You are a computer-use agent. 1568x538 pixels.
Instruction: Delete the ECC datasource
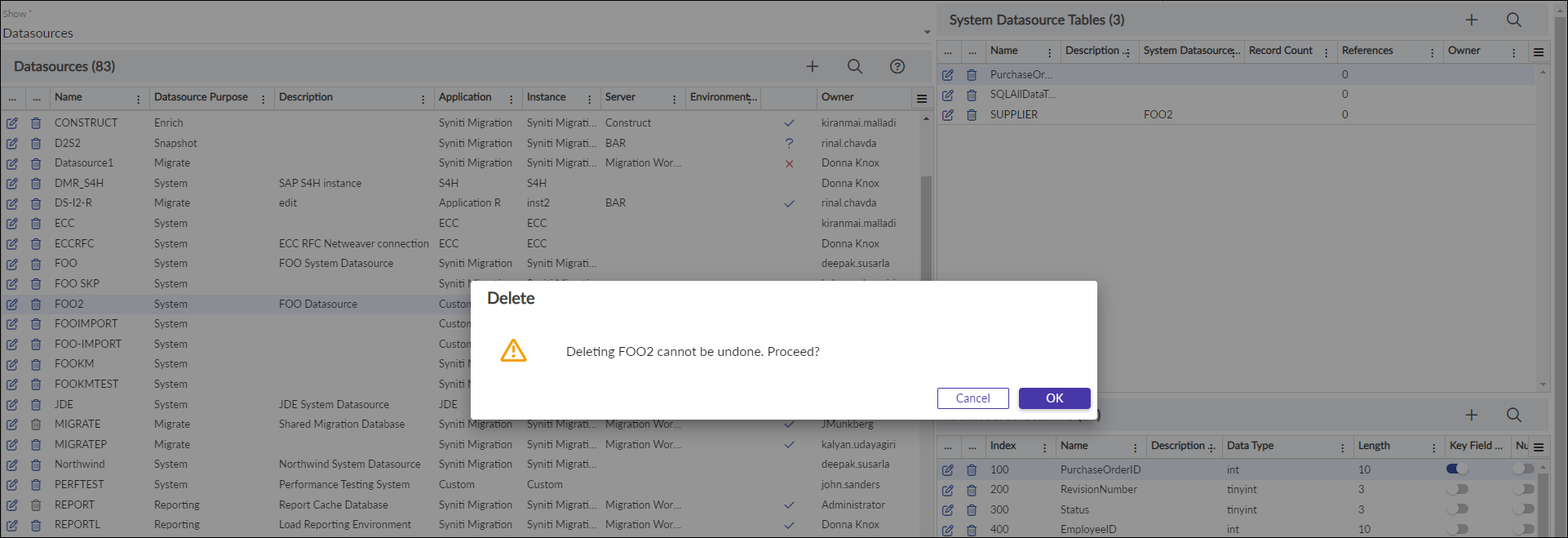click(36, 224)
